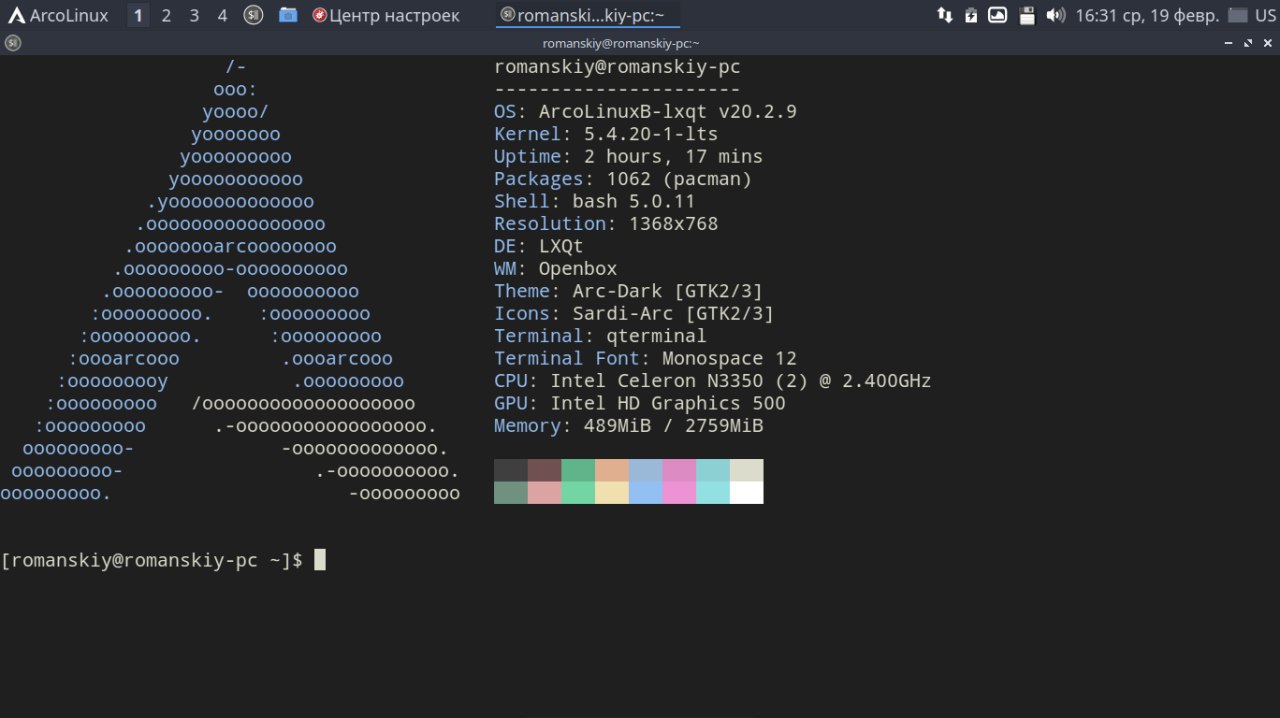Maximize the qterminal window
The image size is (1280, 718).
1248,43
